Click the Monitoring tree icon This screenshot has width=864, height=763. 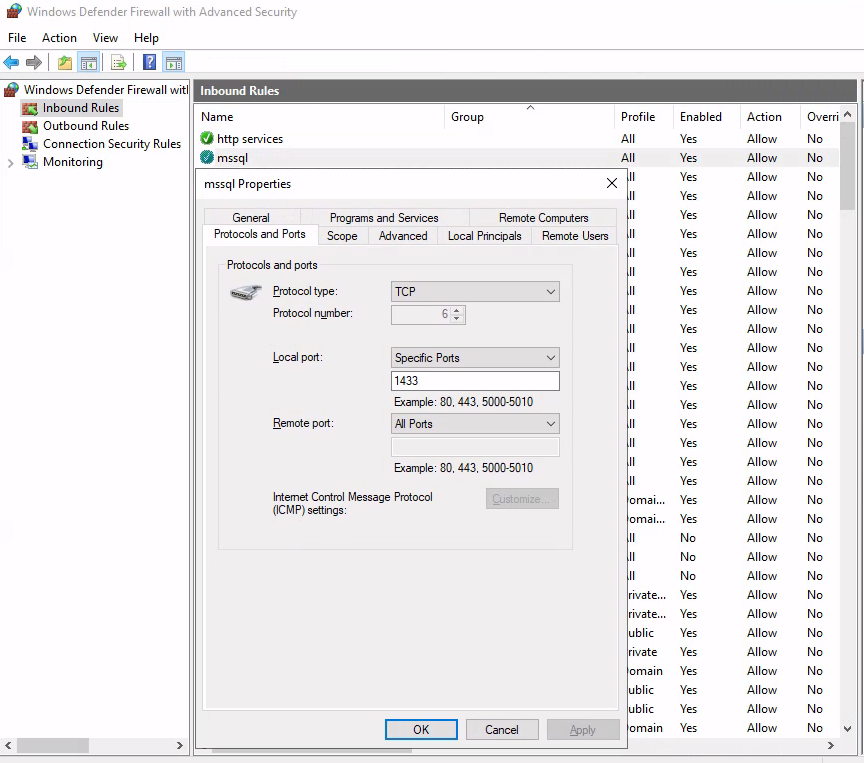pyautogui.click(x=30, y=162)
